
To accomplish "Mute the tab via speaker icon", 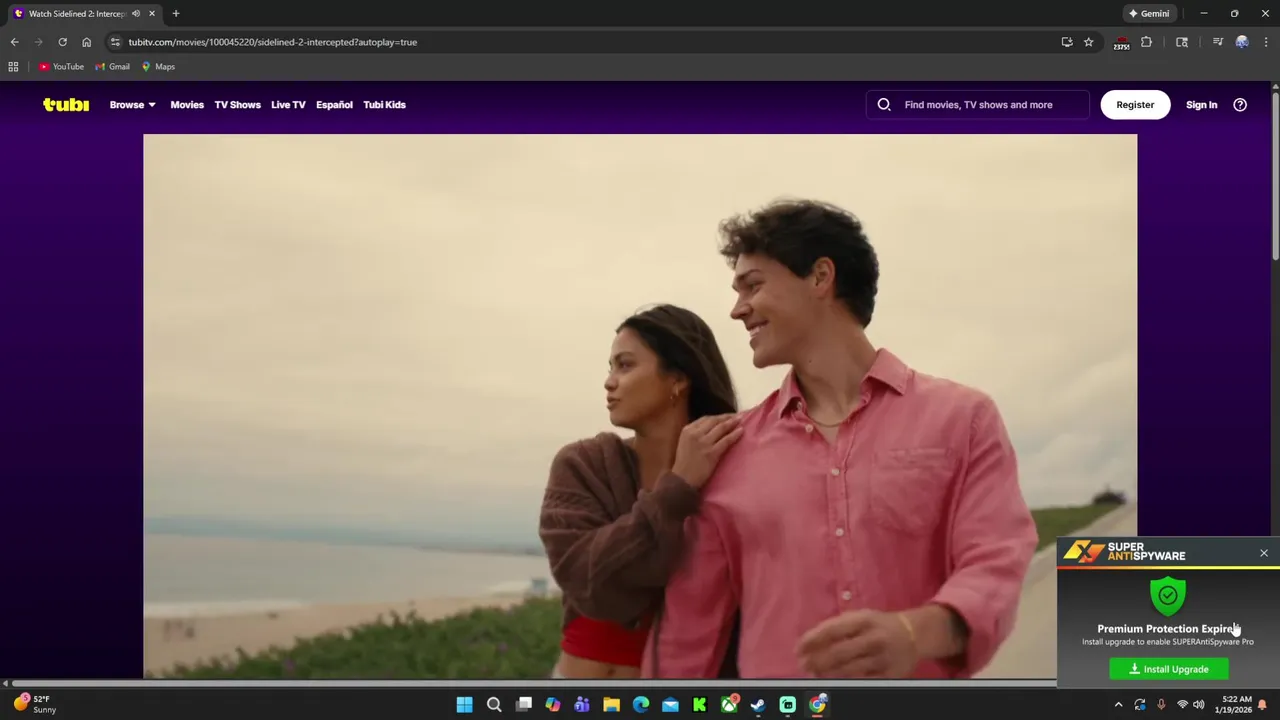I will coord(136,14).
